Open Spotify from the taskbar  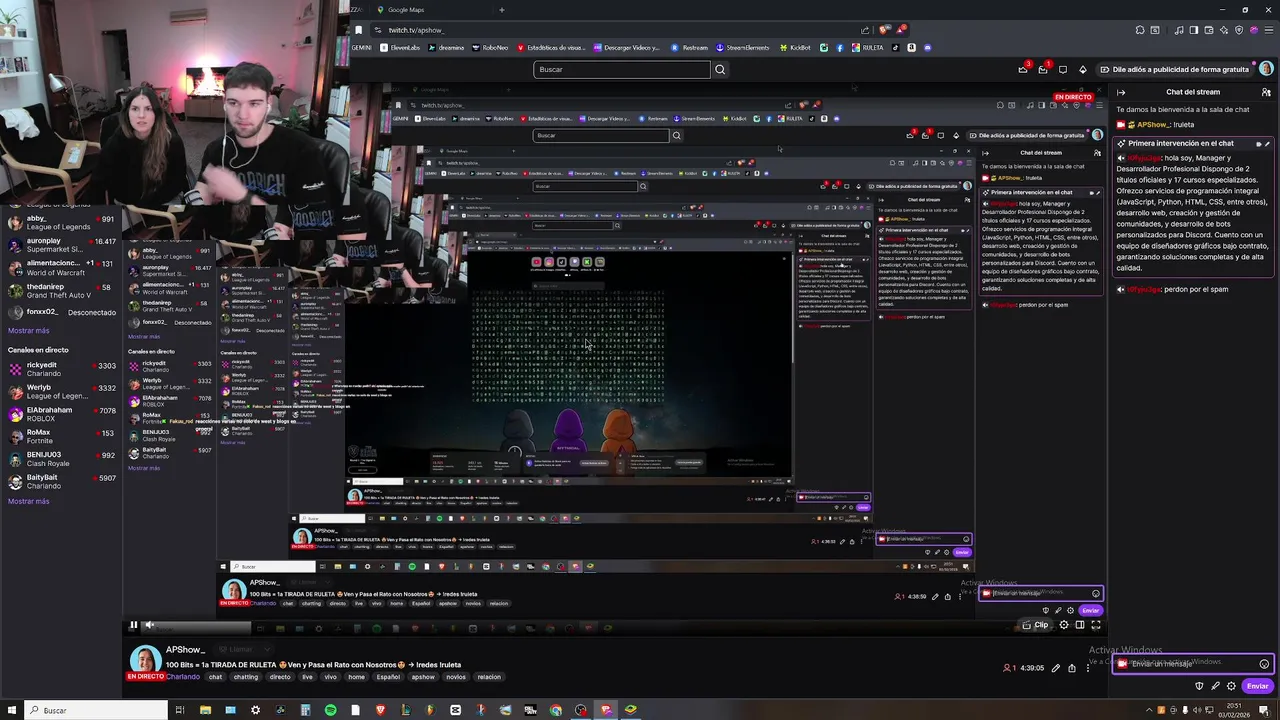pos(330,710)
